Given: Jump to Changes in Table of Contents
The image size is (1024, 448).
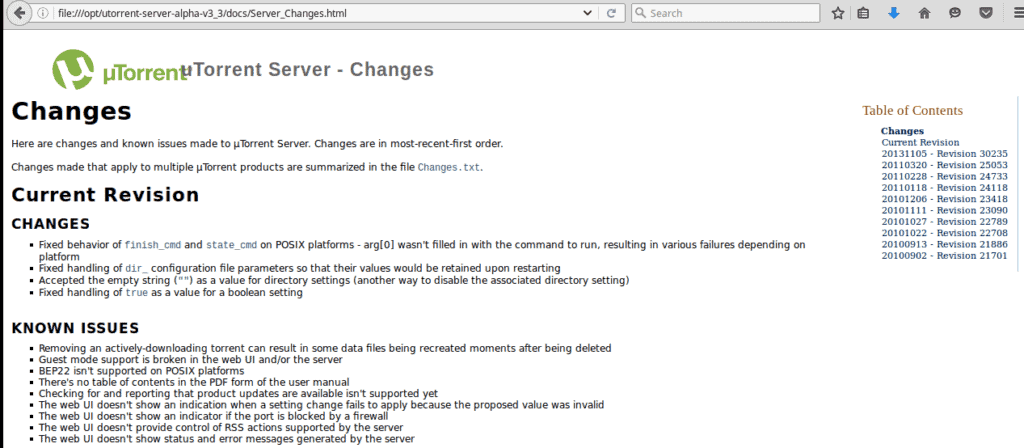Looking at the screenshot, I should 902,131.
